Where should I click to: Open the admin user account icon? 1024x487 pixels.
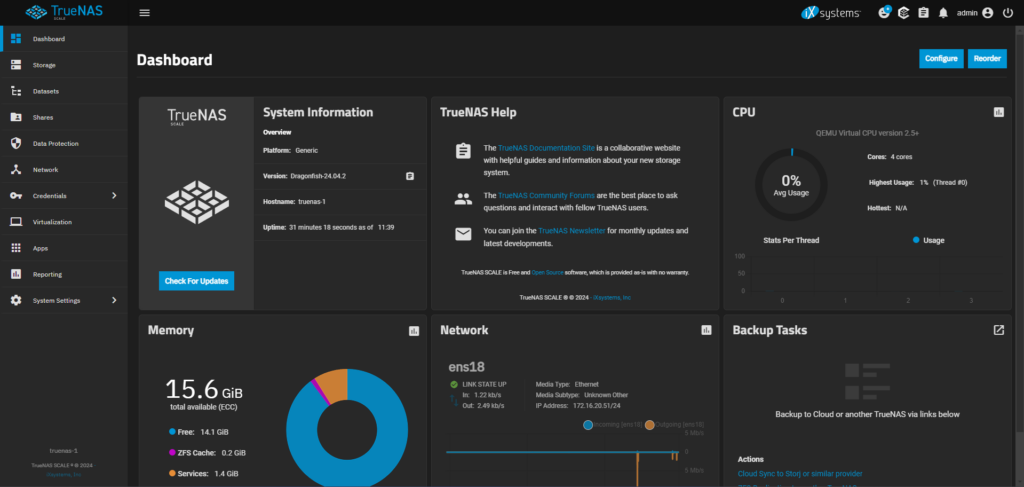[987, 12]
